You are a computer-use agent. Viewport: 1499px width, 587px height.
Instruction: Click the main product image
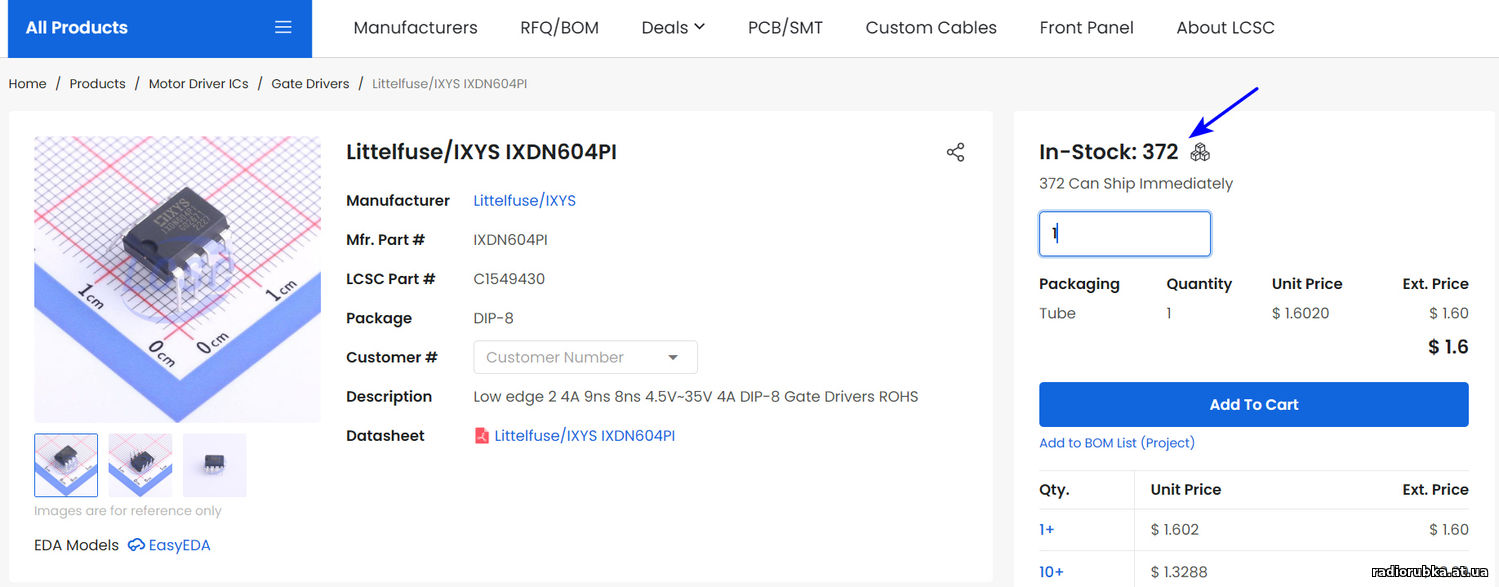177,279
